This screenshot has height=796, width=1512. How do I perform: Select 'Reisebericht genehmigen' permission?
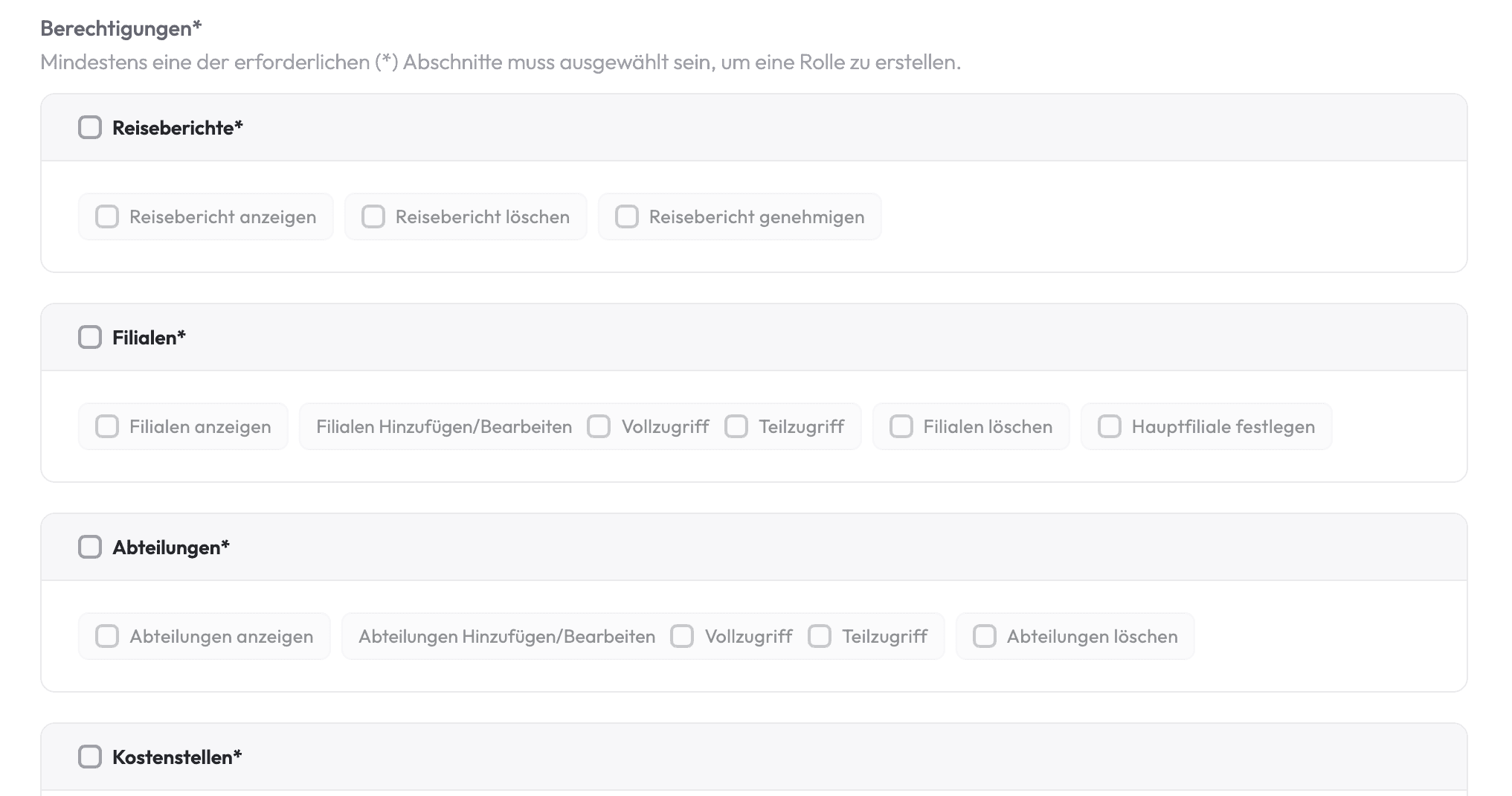click(x=627, y=216)
